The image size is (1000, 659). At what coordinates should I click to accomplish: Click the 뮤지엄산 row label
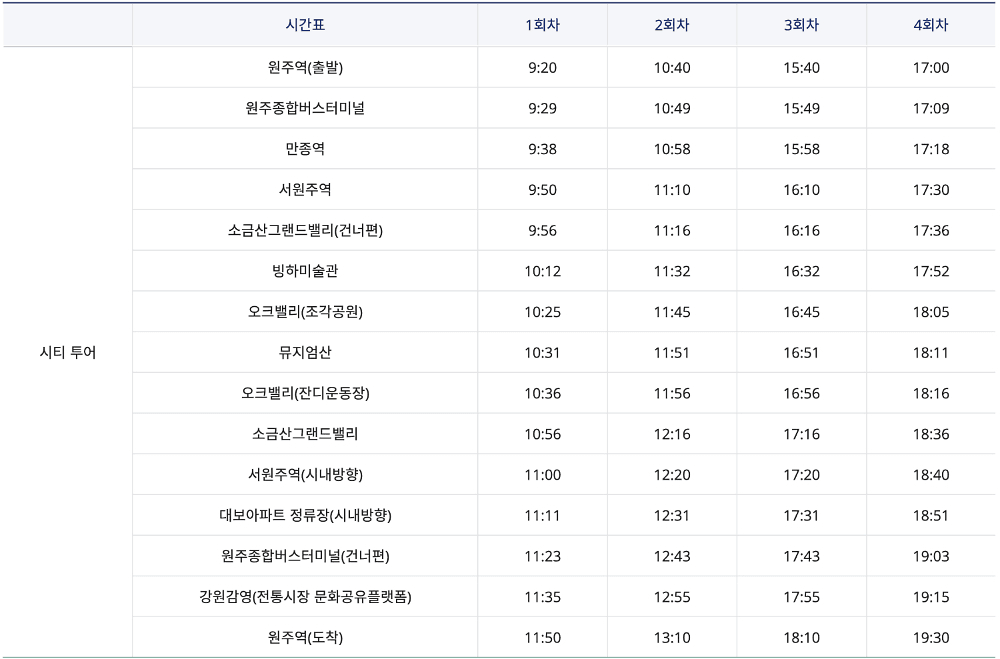pyautogui.click(x=306, y=351)
